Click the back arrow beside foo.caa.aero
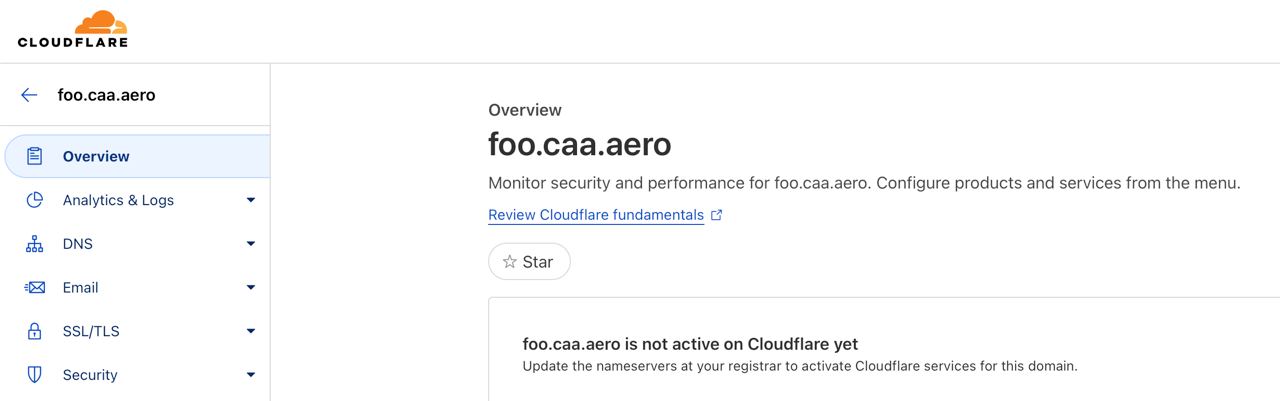The image size is (1280, 401). pyautogui.click(x=29, y=95)
